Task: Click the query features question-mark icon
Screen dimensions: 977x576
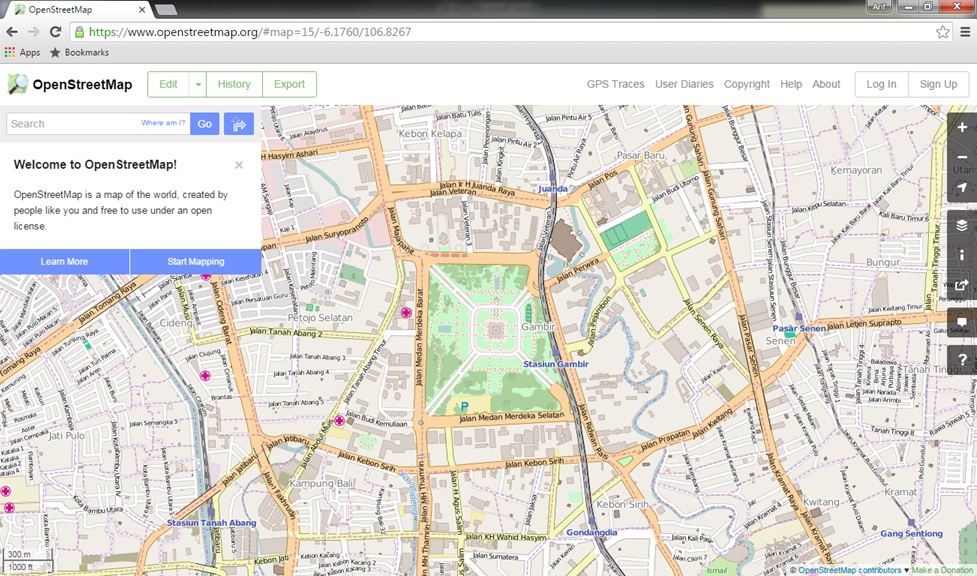Action: pyautogui.click(x=962, y=360)
